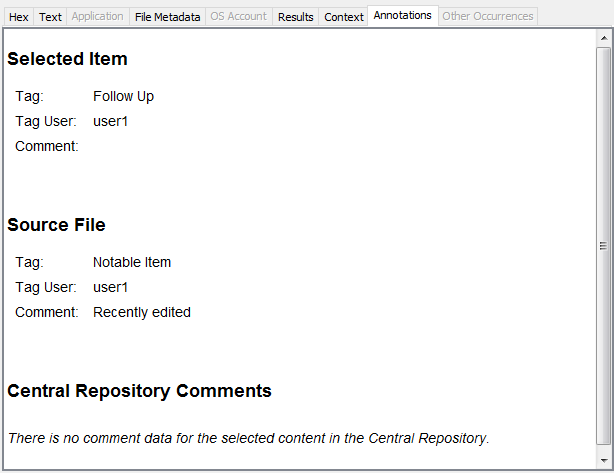The width and height of the screenshot is (614, 473).
Task: Click the Source File heading
Action: (56, 225)
